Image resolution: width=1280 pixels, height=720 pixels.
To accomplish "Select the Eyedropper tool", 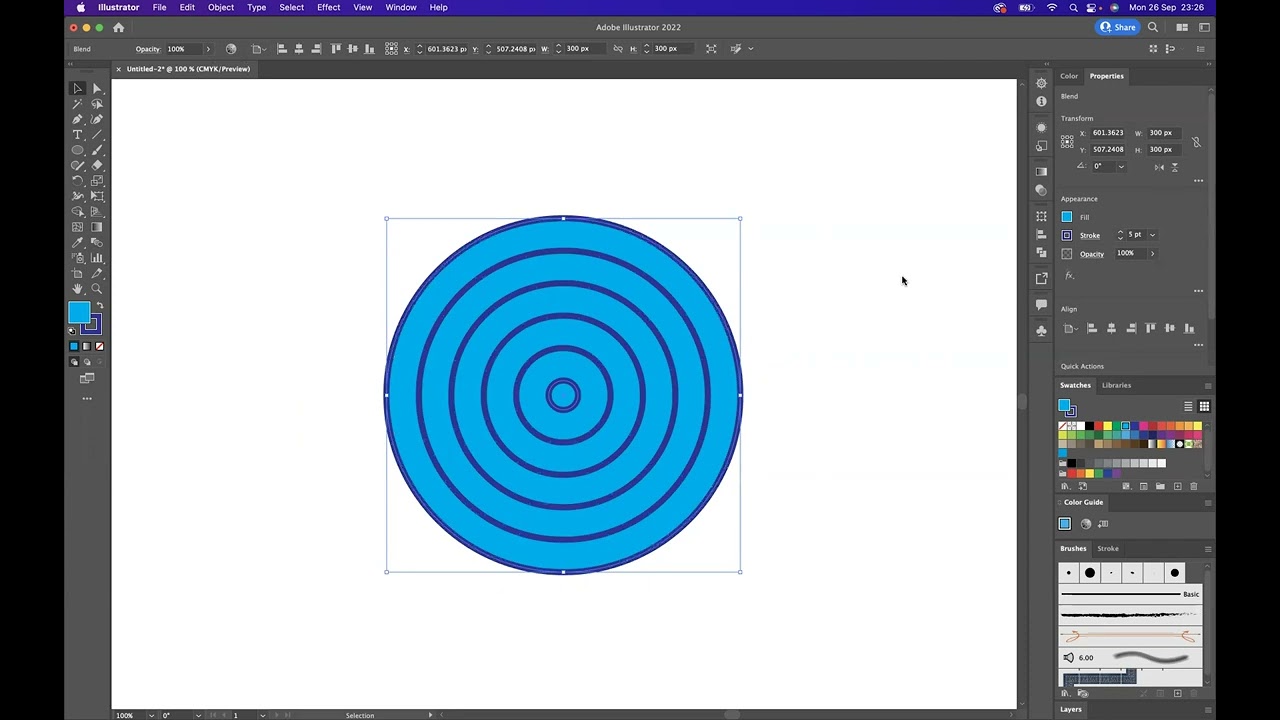I will tap(77, 242).
